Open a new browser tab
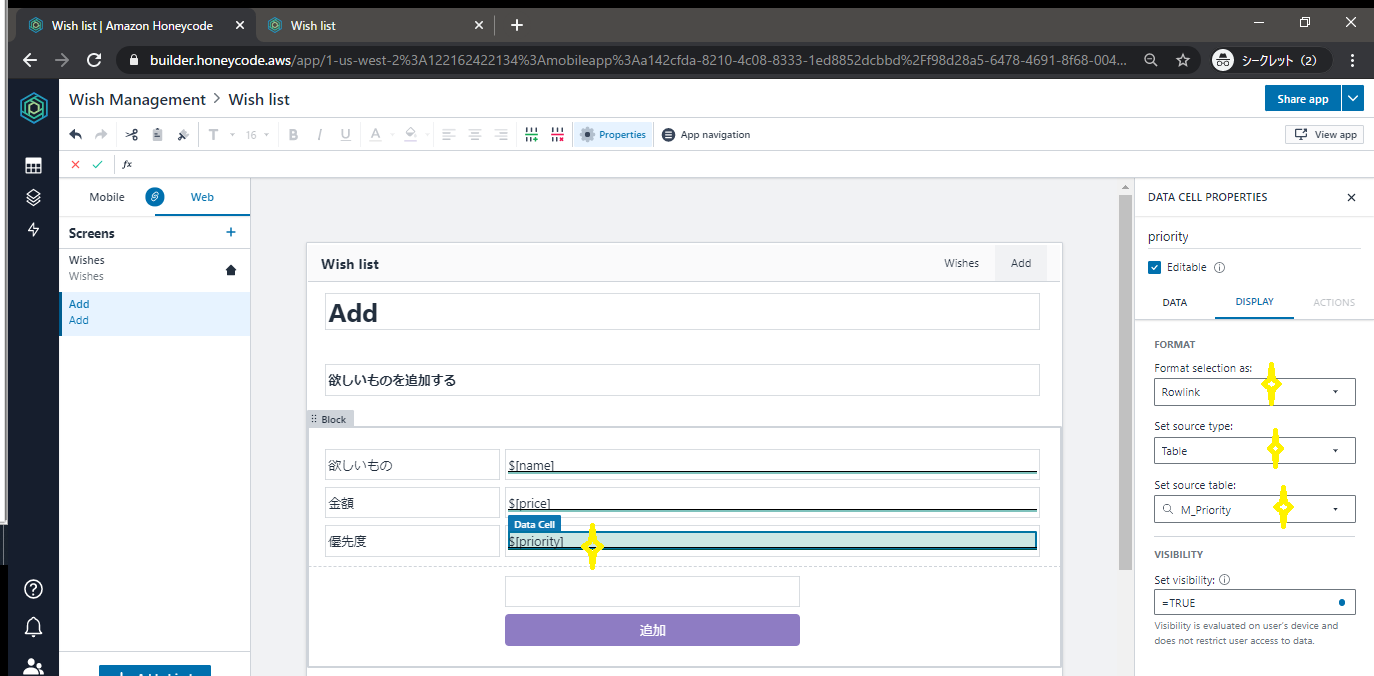This screenshot has width=1374, height=676. pos(516,25)
